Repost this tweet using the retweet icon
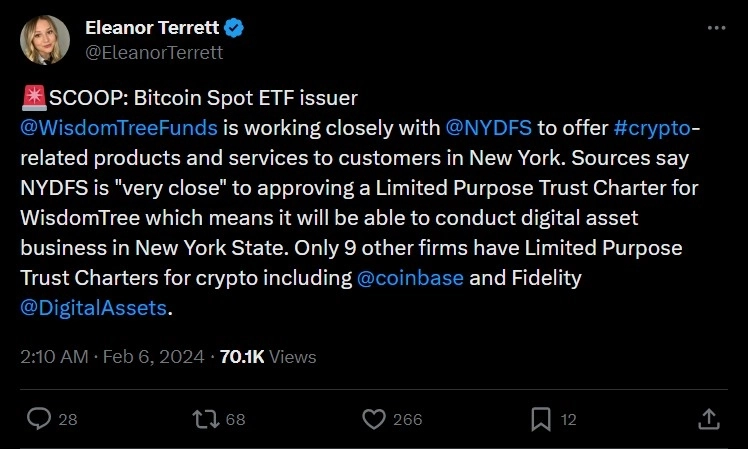The height and width of the screenshot is (449, 748). pyautogui.click(x=205, y=418)
